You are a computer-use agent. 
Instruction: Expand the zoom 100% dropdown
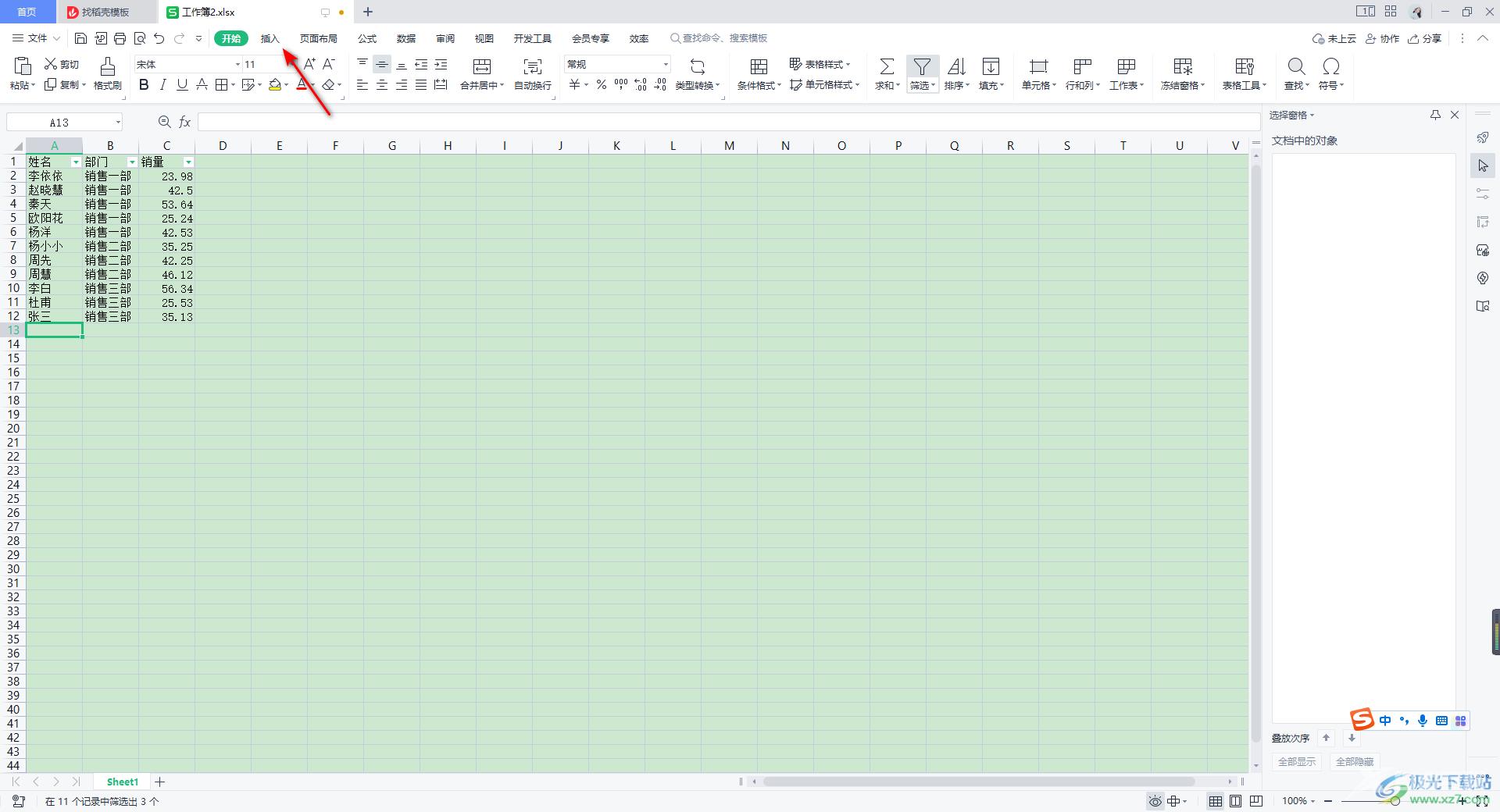click(x=1312, y=801)
